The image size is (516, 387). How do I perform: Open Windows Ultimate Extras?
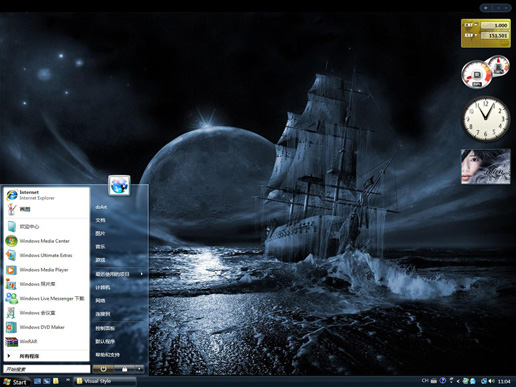coord(46,255)
